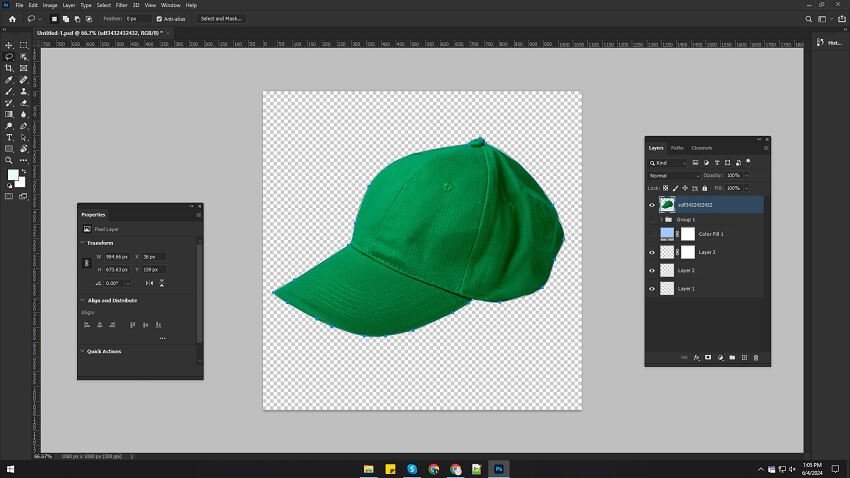This screenshot has height=478, width=850.
Task: Click the Add to selection mode icon
Action: click(x=66, y=19)
